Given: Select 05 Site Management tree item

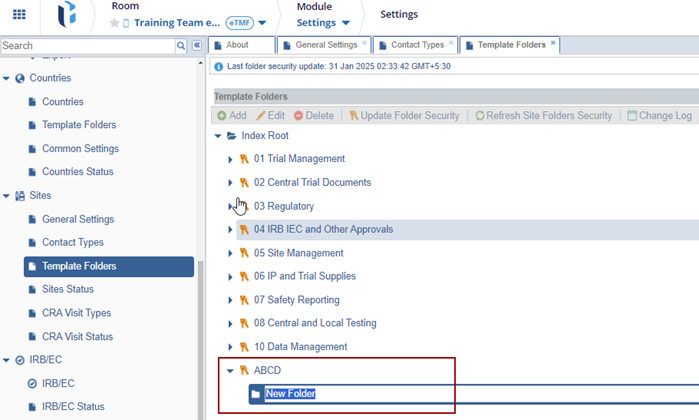Looking at the screenshot, I should [x=298, y=253].
